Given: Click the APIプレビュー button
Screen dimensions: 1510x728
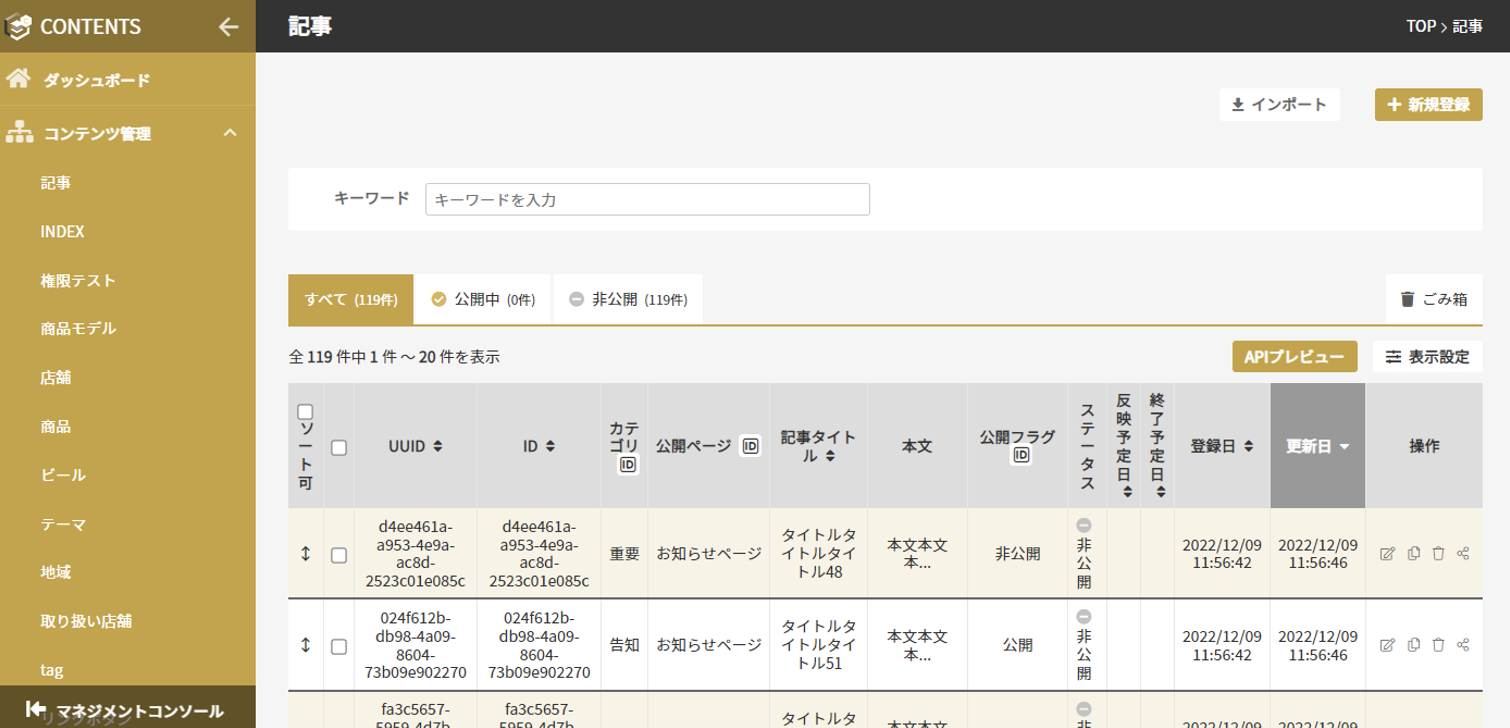Looking at the screenshot, I should coord(1294,356).
